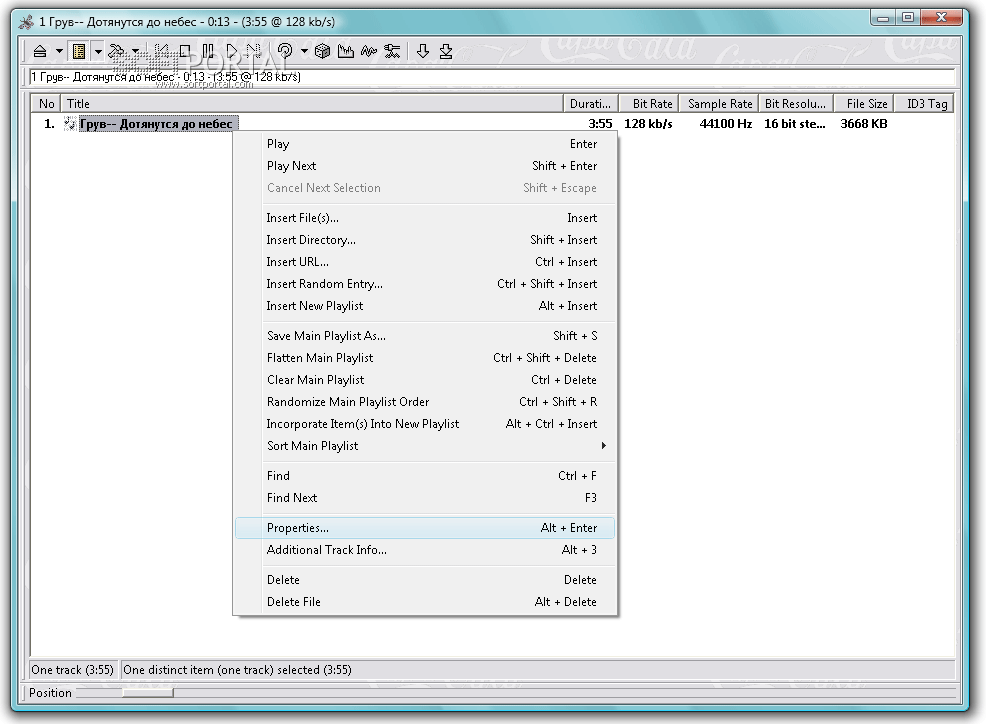Click the previous track playback button

162,51
